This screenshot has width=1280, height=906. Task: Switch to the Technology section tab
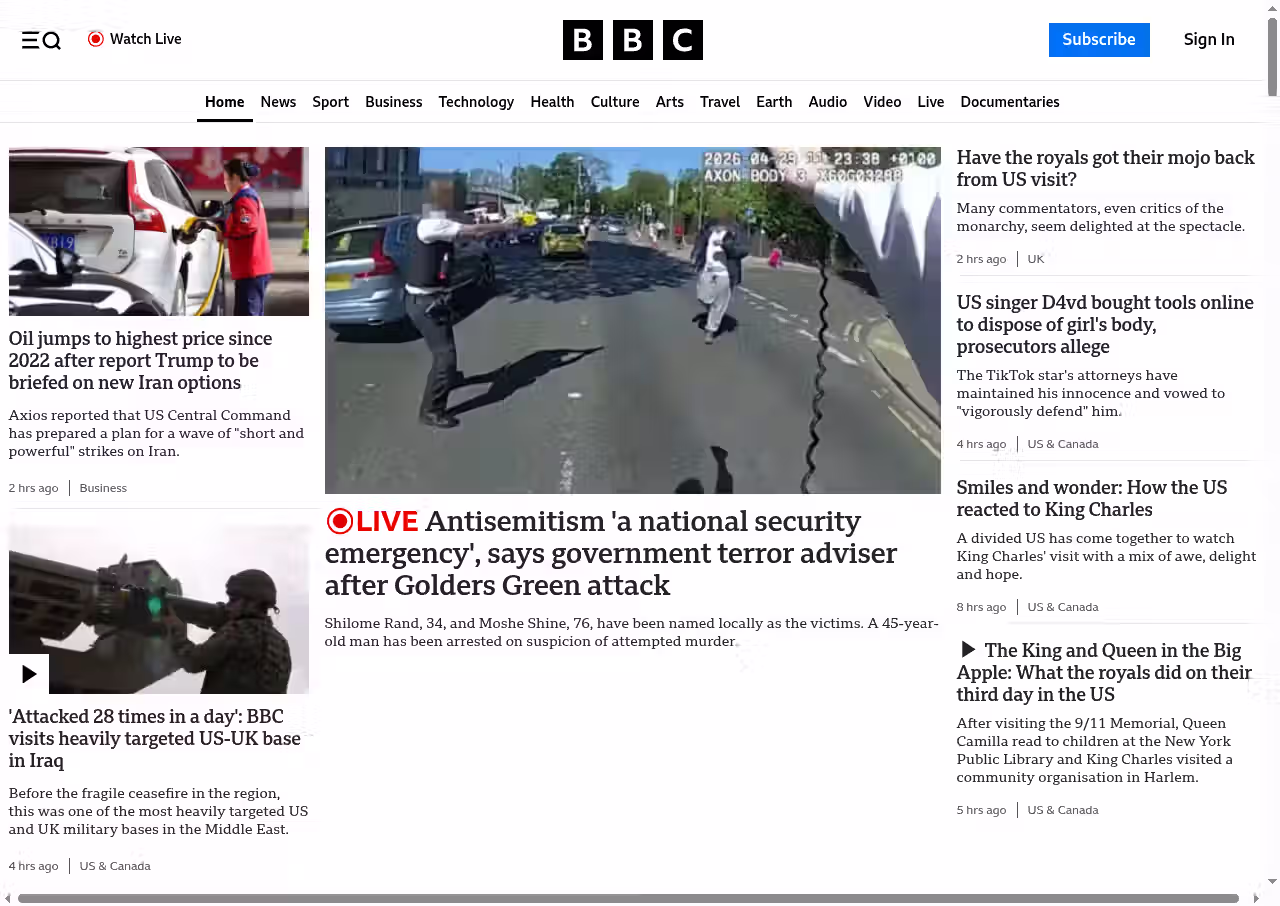[476, 102]
